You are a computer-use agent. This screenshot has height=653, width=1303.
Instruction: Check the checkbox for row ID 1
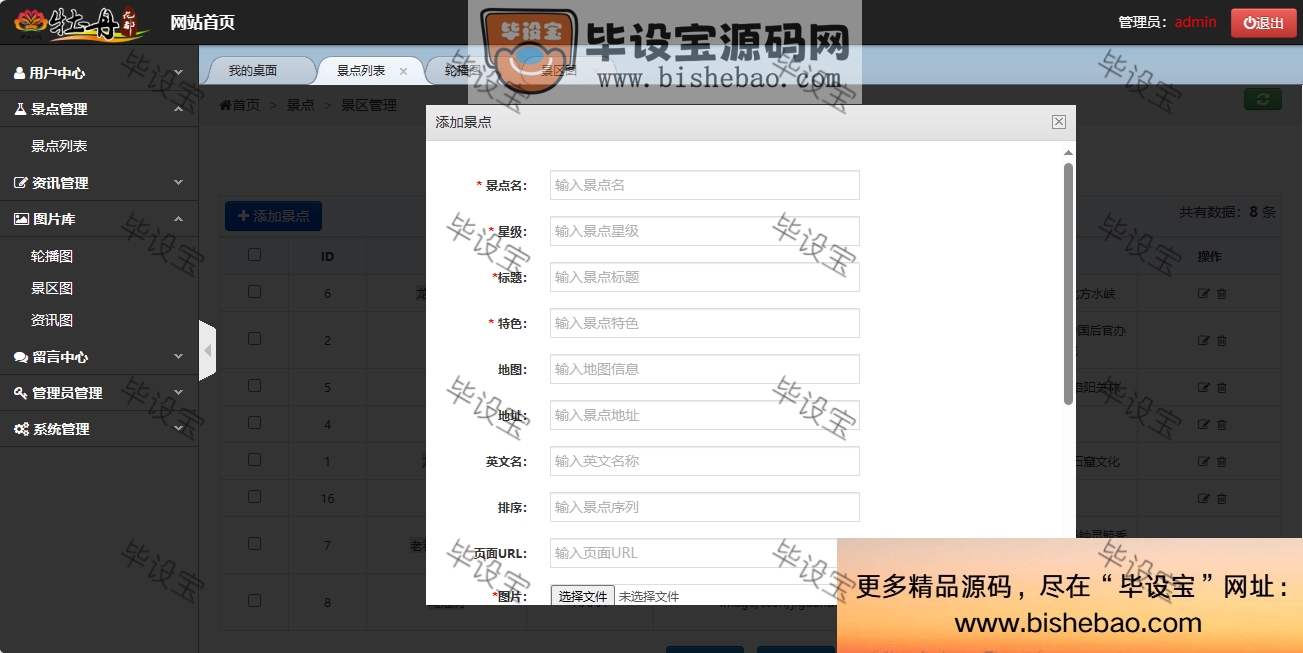tap(254, 460)
